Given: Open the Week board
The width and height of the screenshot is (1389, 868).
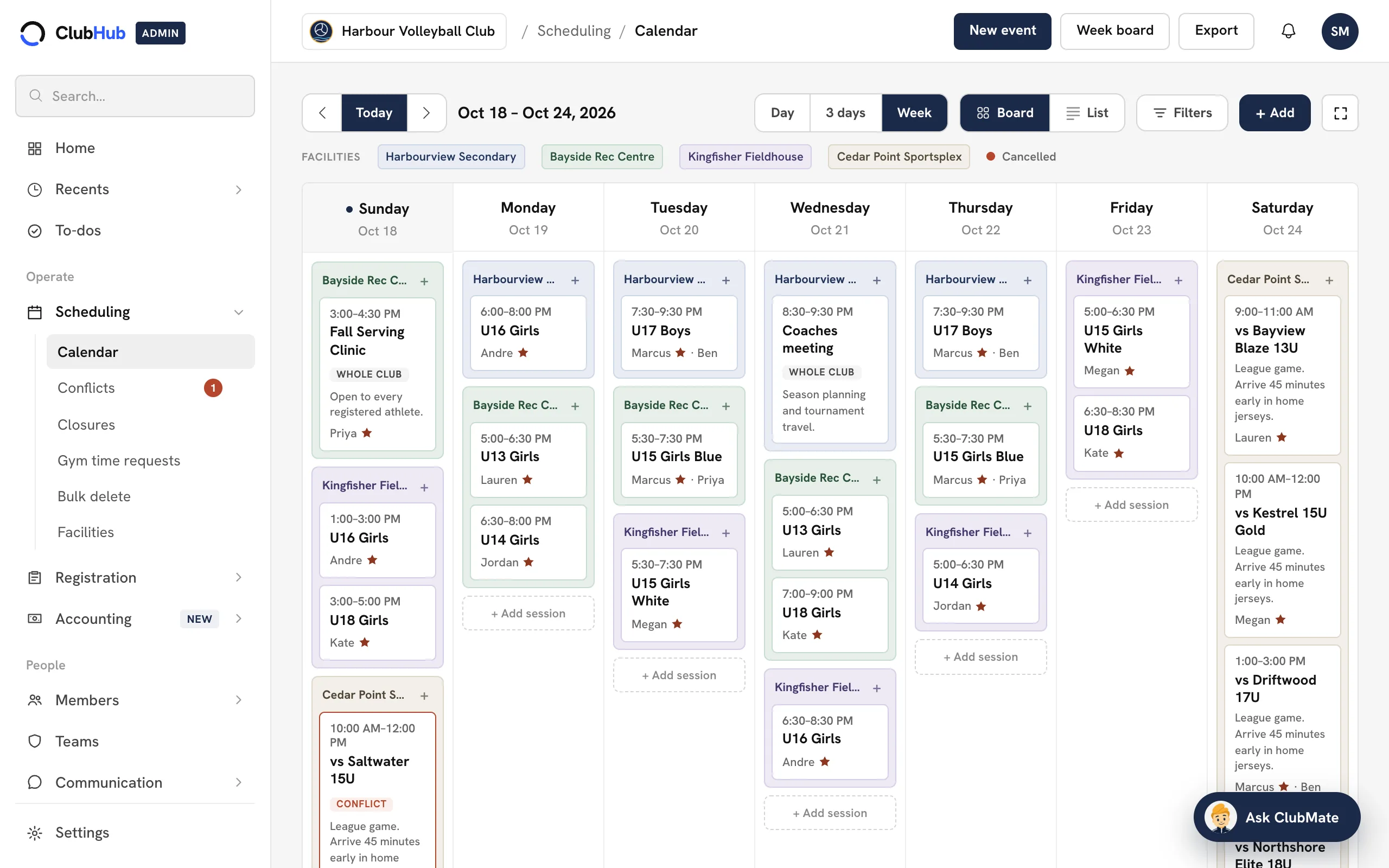Looking at the screenshot, I should click(1114, 31).
